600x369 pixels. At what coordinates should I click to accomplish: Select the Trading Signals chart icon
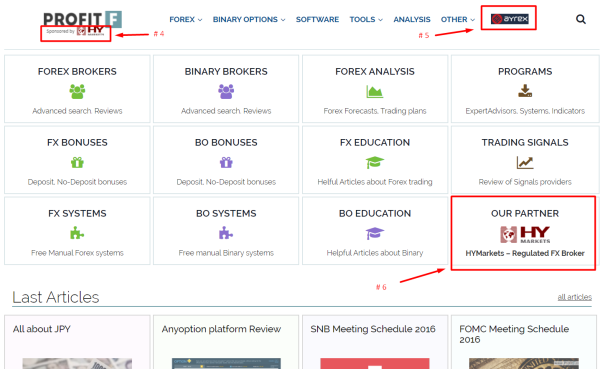(525, 163)
